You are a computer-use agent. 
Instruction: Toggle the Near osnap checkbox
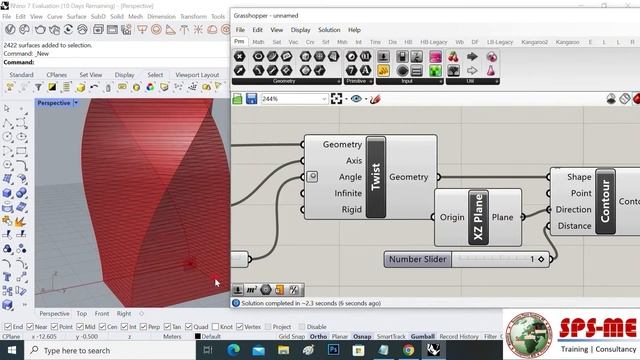[x=30, y=327]
